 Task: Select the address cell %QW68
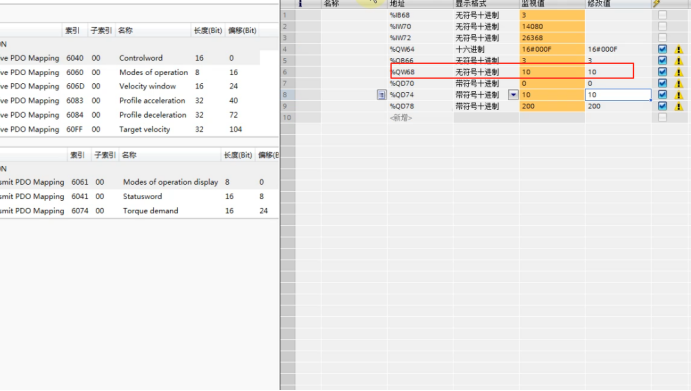402,72
